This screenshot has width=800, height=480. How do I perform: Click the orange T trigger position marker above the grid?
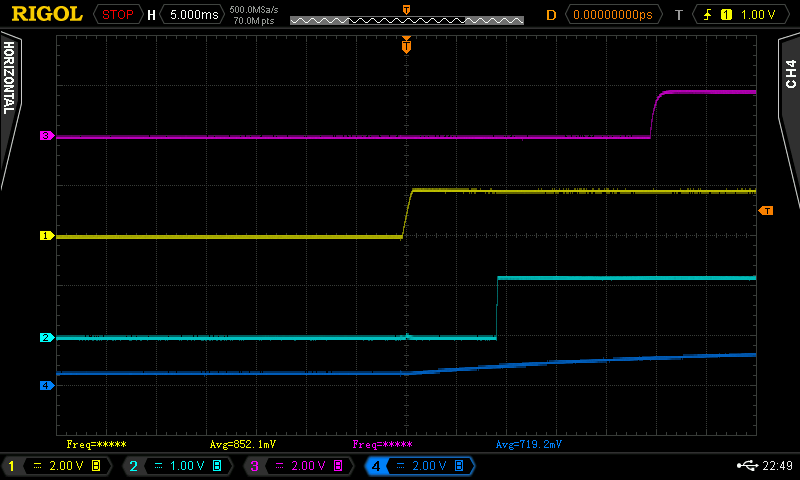(406, 46)
